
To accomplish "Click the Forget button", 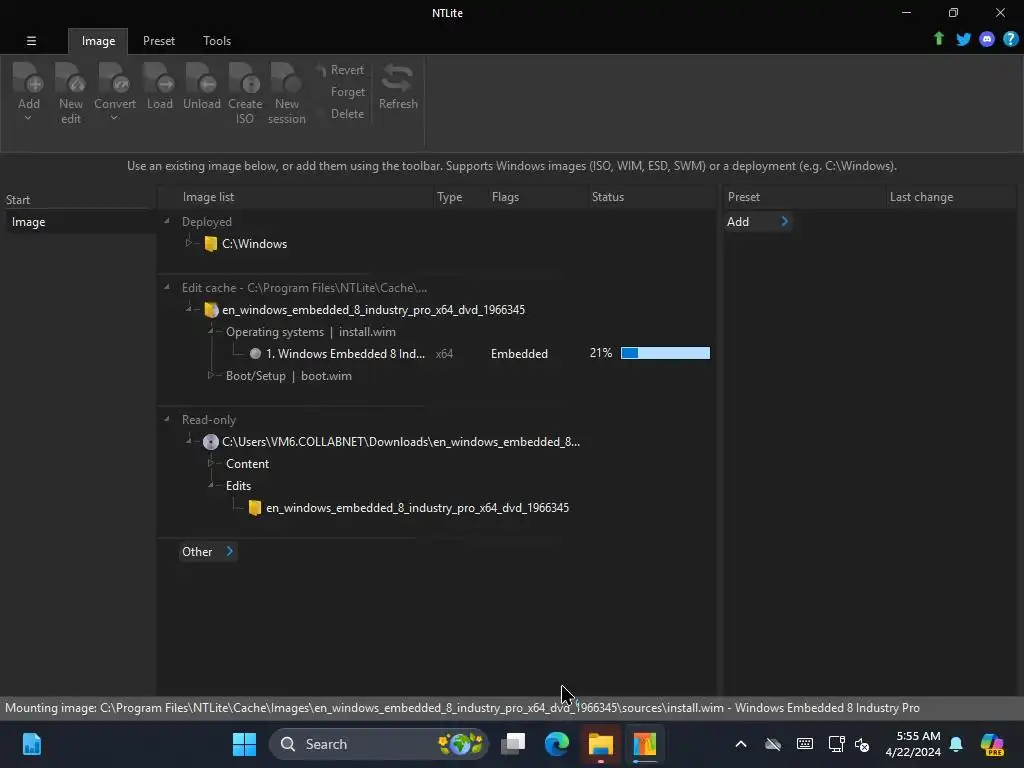I will pyautogui.click(x=347, y=92).
